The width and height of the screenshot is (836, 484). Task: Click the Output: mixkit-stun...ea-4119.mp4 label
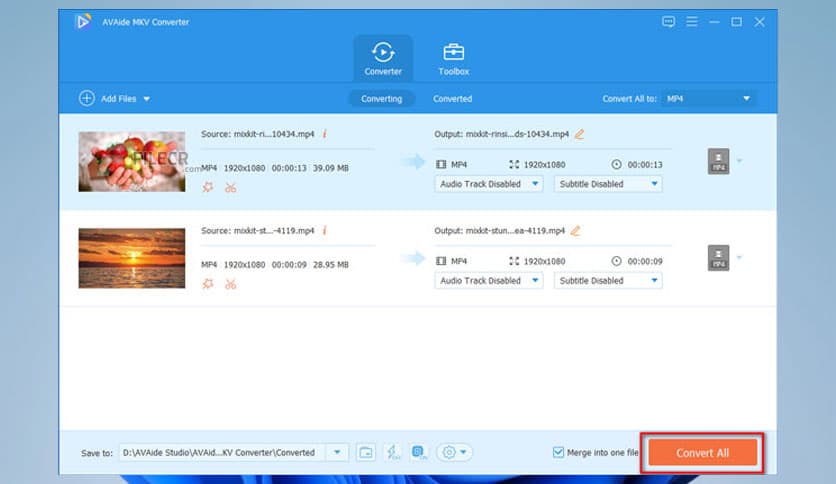point(499,230)
